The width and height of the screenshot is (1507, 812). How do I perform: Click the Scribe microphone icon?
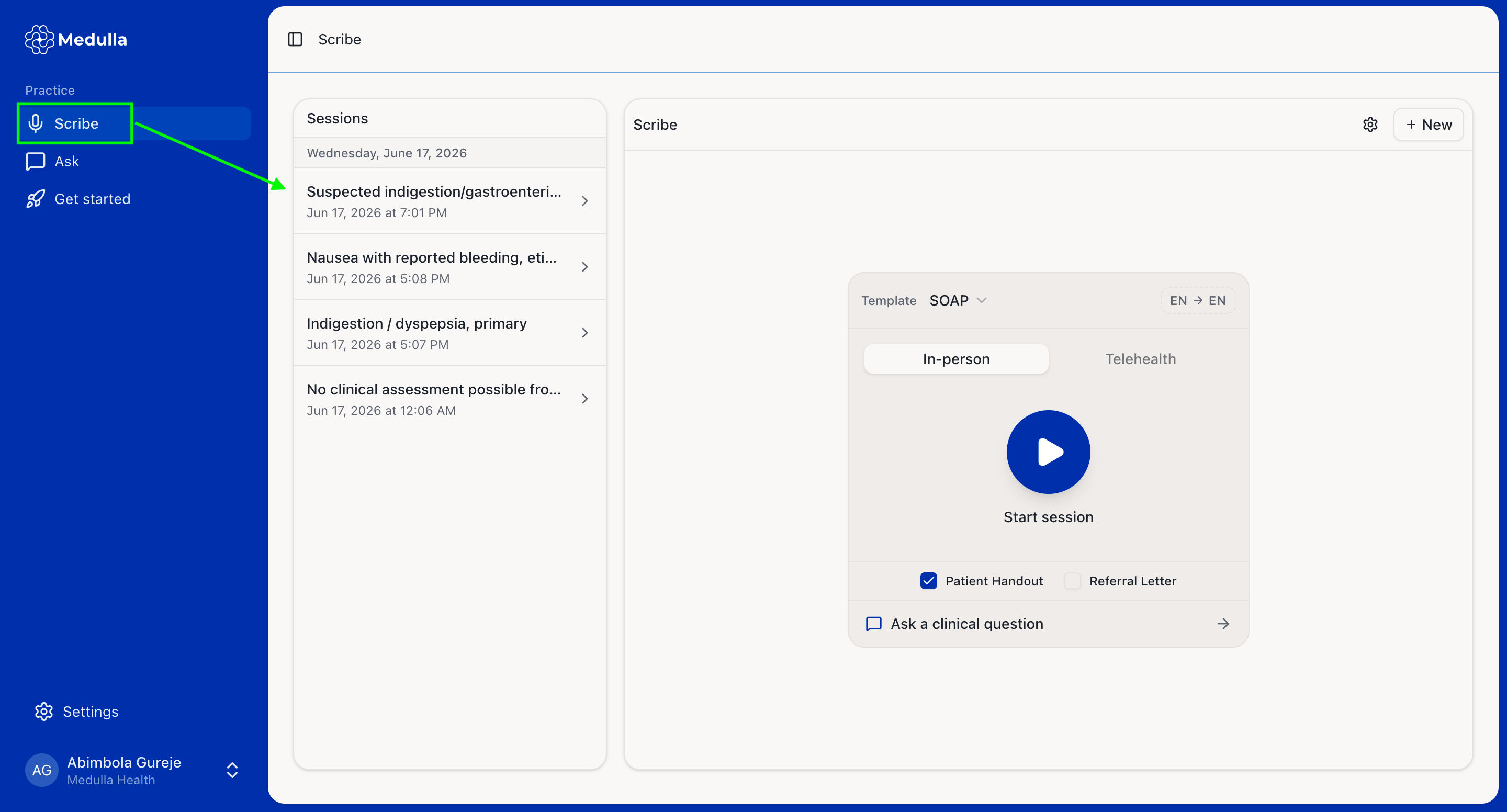tap(36, 123)
